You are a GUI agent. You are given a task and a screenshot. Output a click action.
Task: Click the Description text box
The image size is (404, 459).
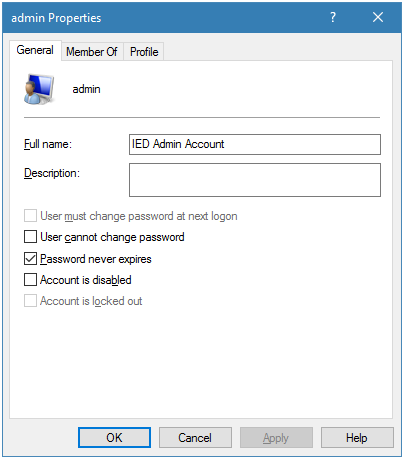[x=255, y=180]
